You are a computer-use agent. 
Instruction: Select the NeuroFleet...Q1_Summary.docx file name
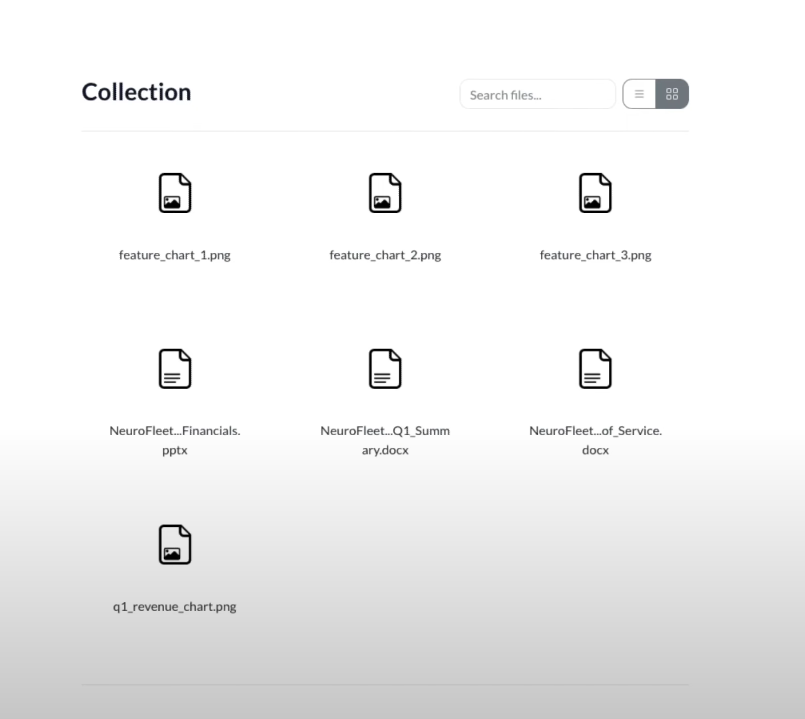(x=385, y=440)
